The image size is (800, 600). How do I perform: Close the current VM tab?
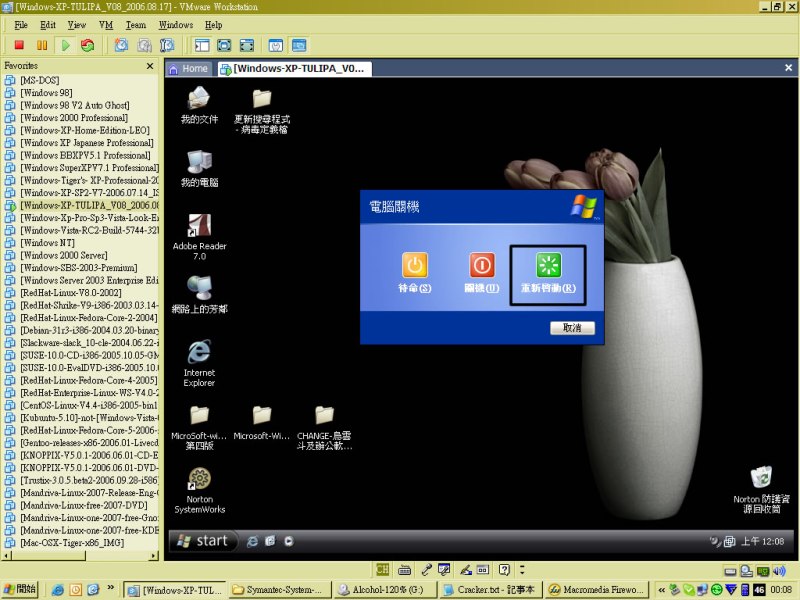click(788, 68)
